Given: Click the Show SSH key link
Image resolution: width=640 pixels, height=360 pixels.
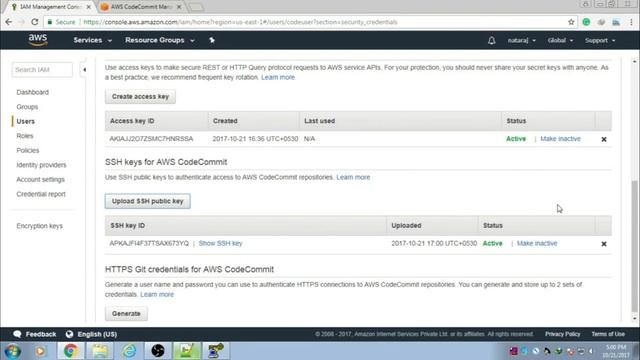Looking at the screenshot, I should coord(220,243).
